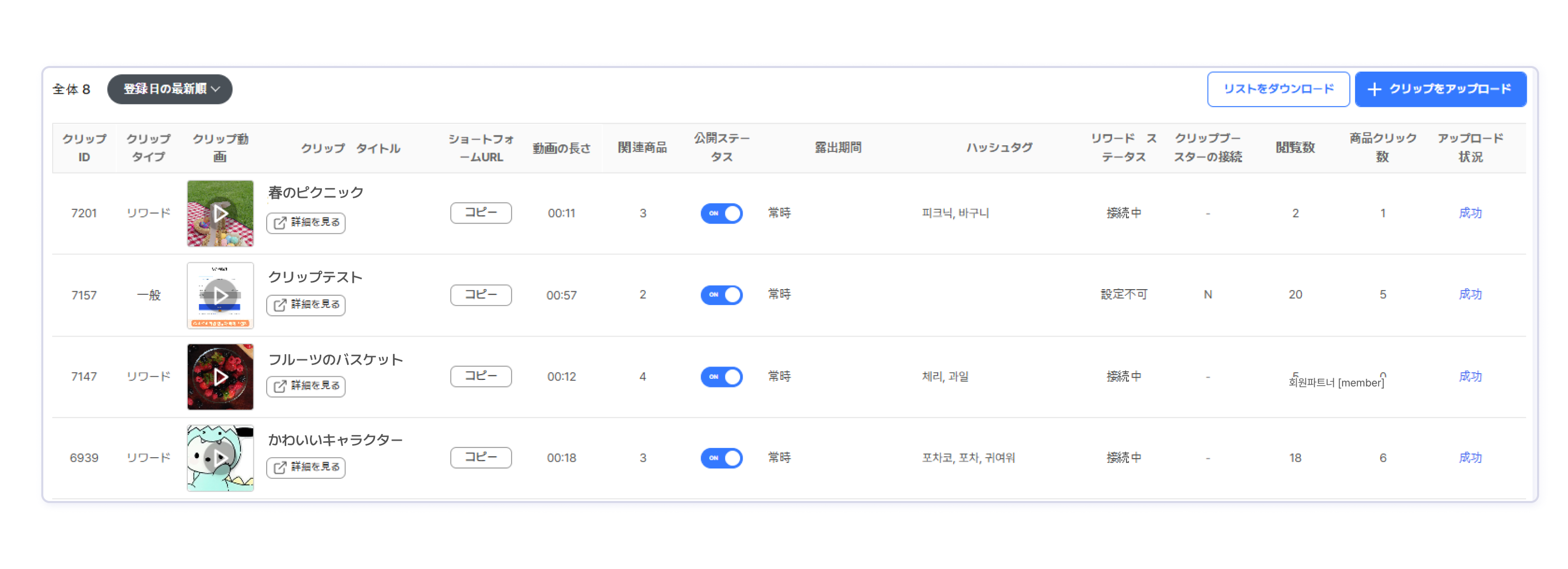Copy shortform URL for clip 7201
The image size is (1568, 569).
click(480, 212)
